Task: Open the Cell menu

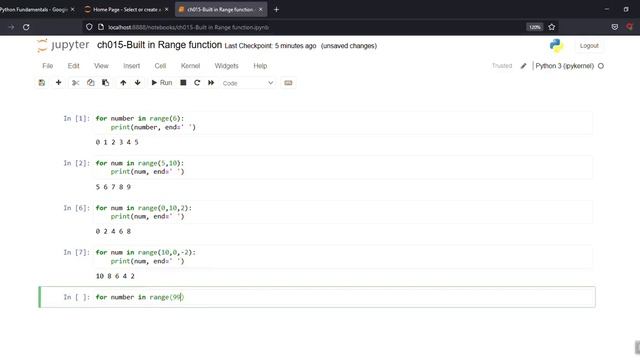Action: [x=160, y=66]
